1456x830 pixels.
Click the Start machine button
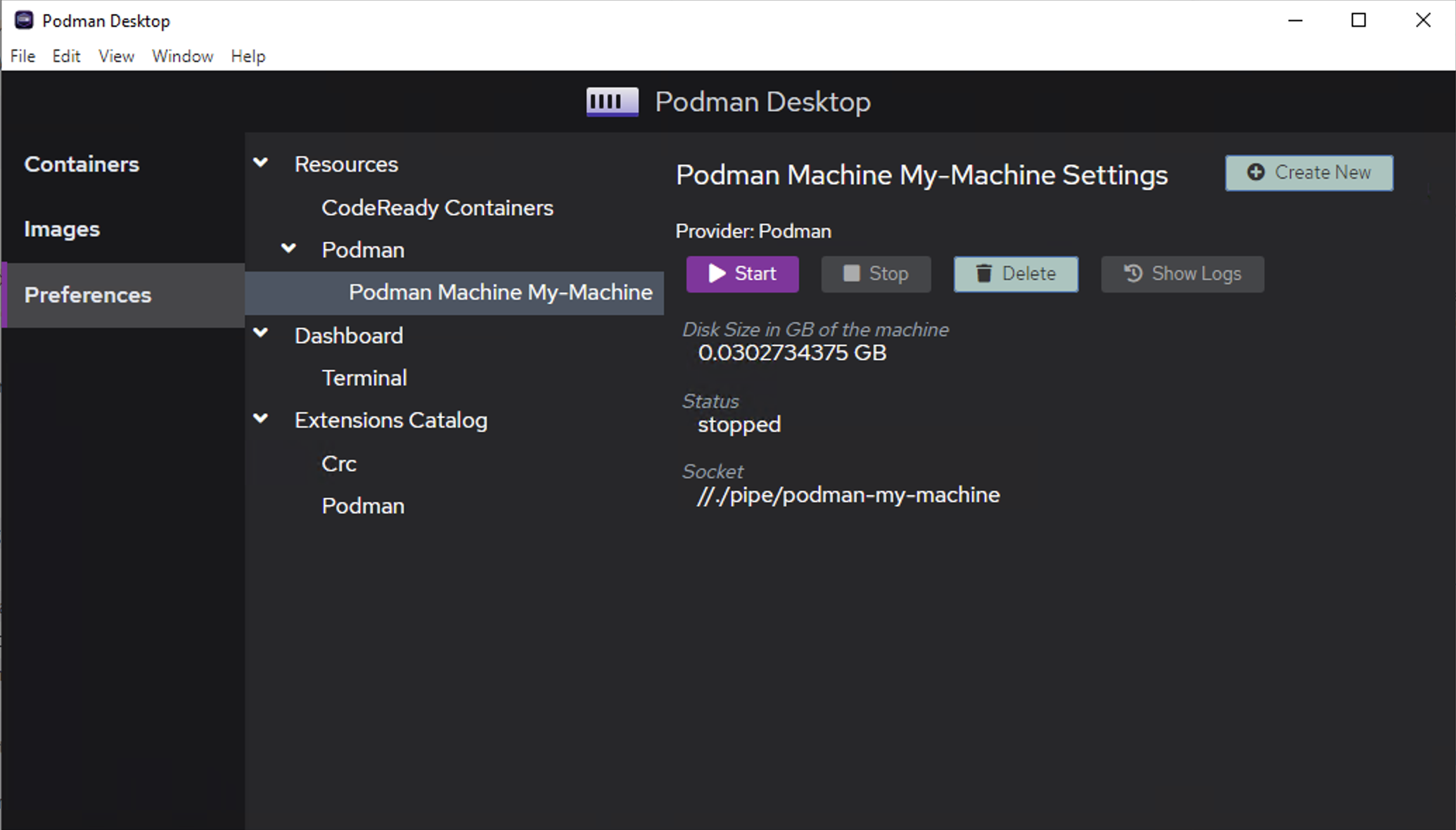click(x=742, y=274)
